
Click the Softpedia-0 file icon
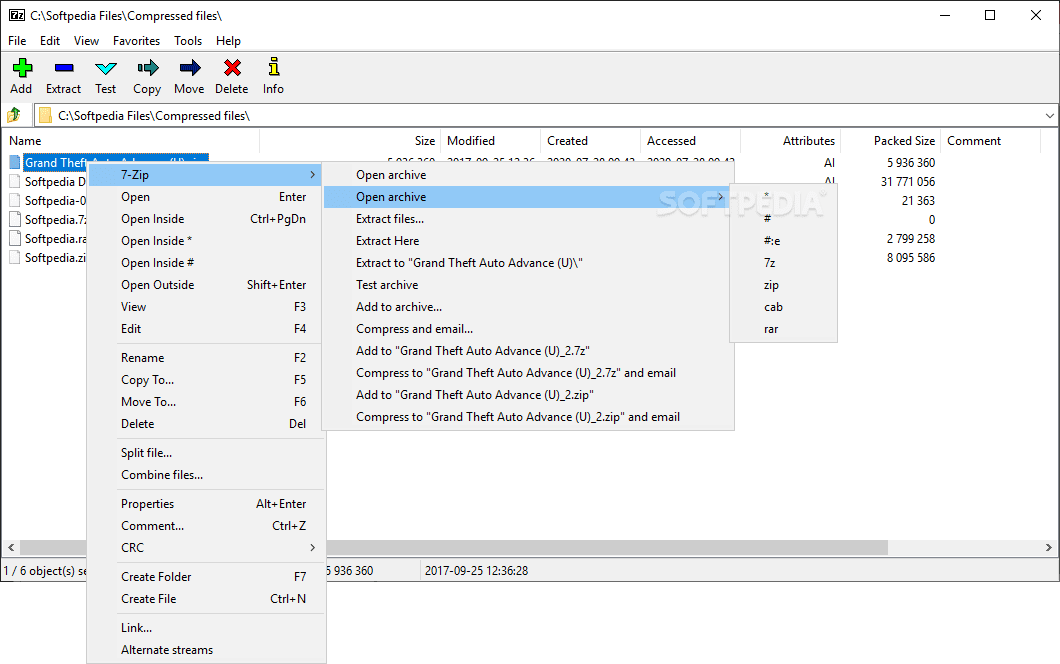pyautogui.click(x=15, y=200)
